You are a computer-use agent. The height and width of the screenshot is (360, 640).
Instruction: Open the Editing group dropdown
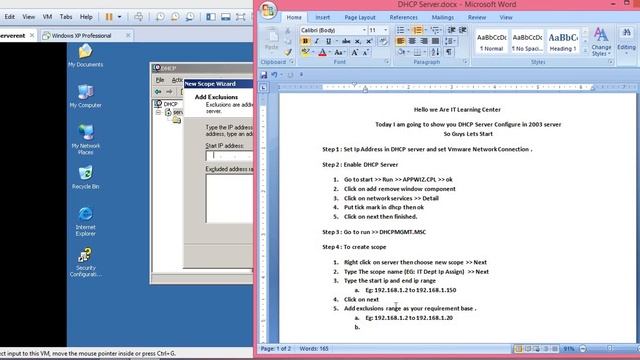[626, 42]
